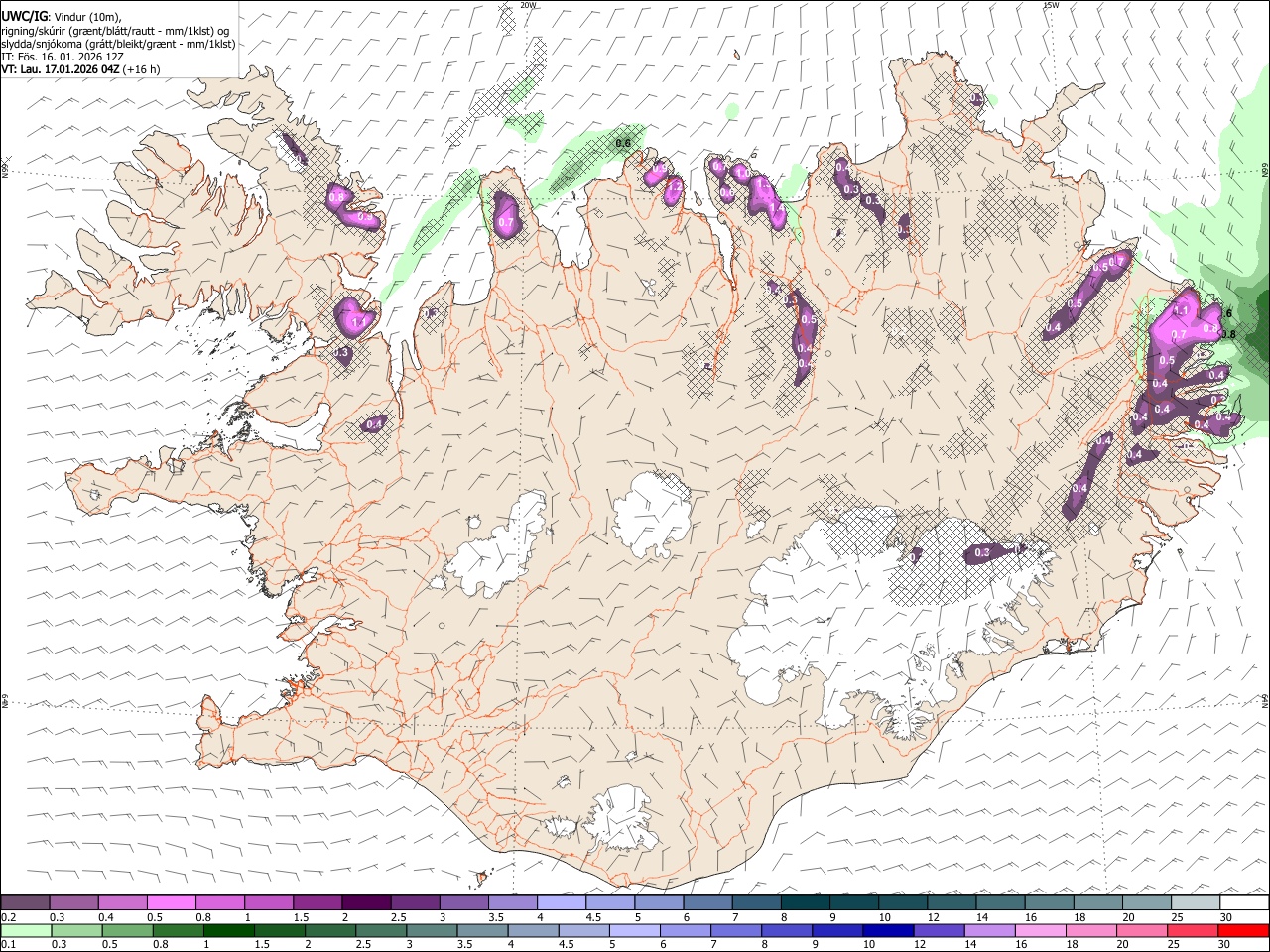Pick the grey-teal 3–3.5 swatch in lower scale
Viewport: 1270px width, 952px height.
(432, 930)
